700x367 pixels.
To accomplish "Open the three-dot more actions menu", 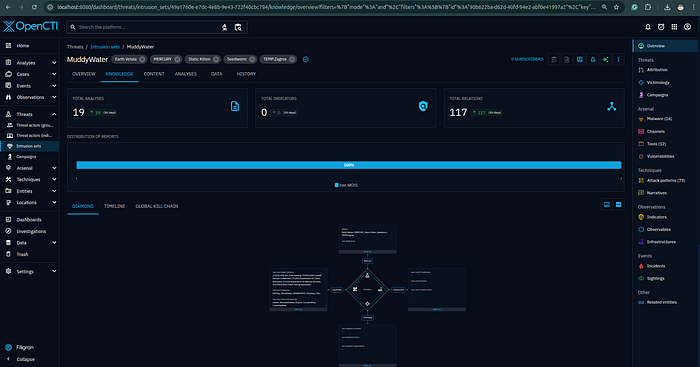I will click(x=618, y=59).
